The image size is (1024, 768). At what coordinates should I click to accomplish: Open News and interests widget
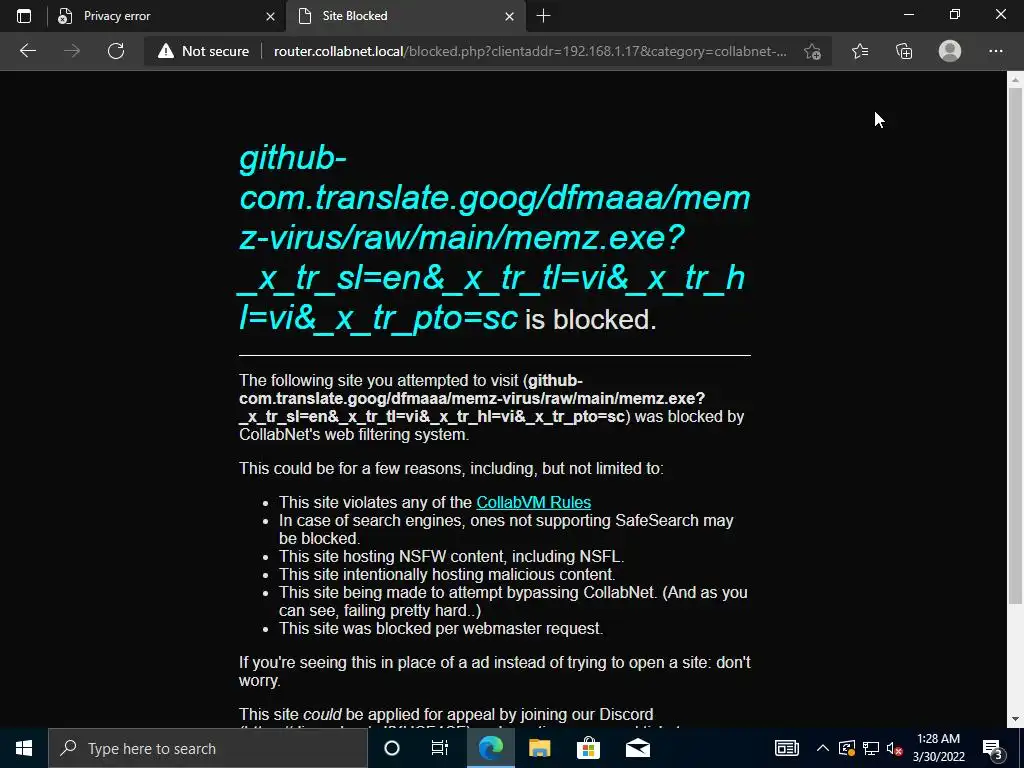click(786, 748)
